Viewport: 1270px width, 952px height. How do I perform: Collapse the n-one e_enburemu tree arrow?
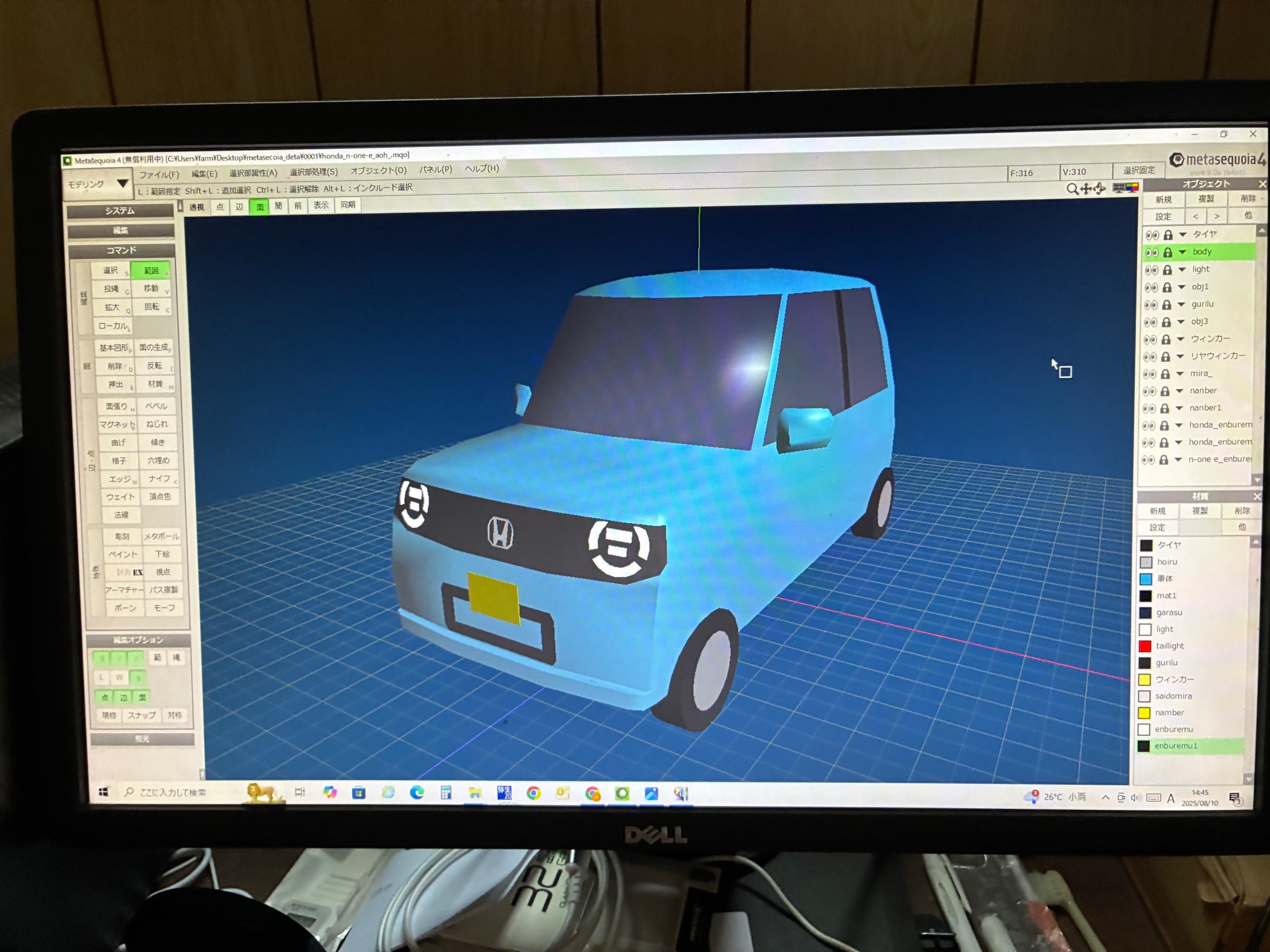point(1178,459)
